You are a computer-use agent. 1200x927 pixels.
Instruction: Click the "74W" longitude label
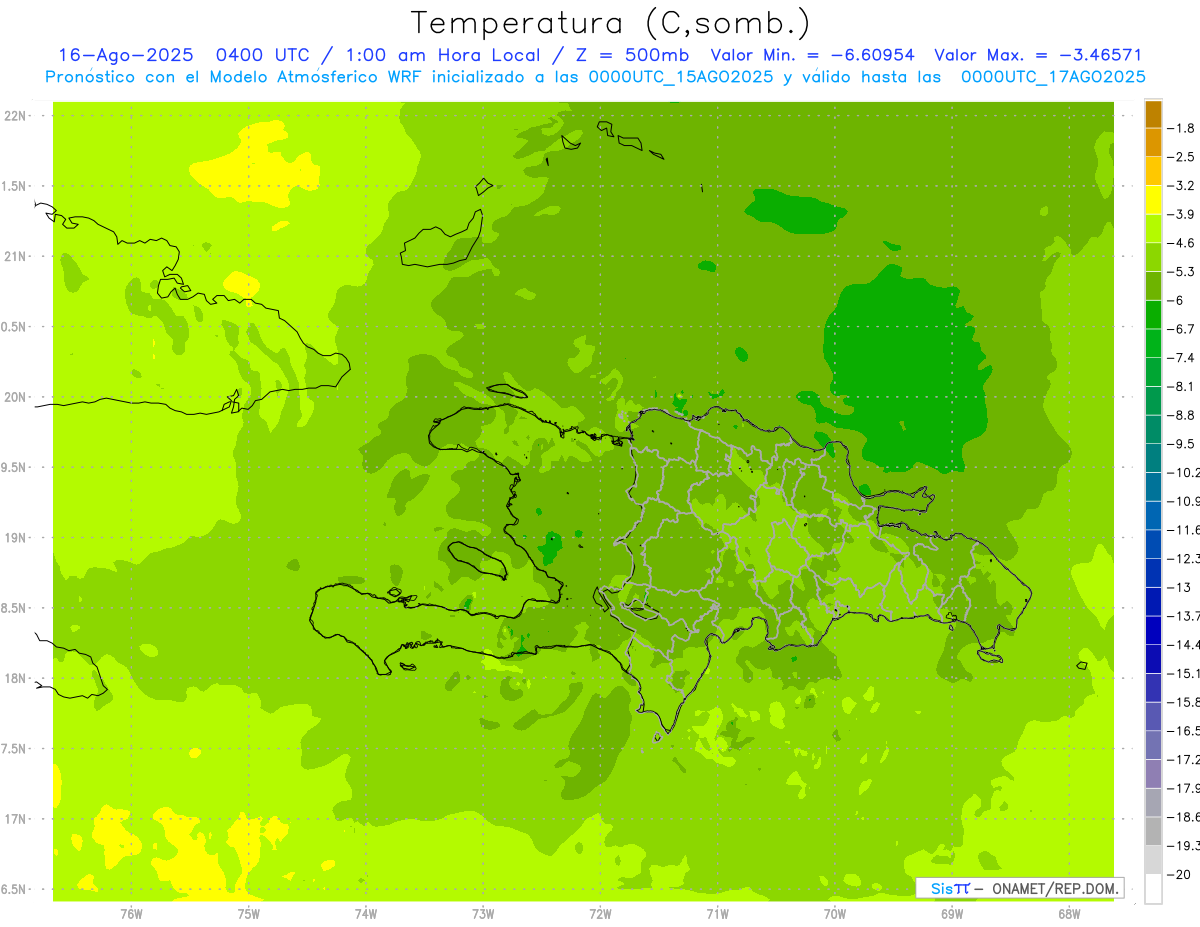click(365, 914)
